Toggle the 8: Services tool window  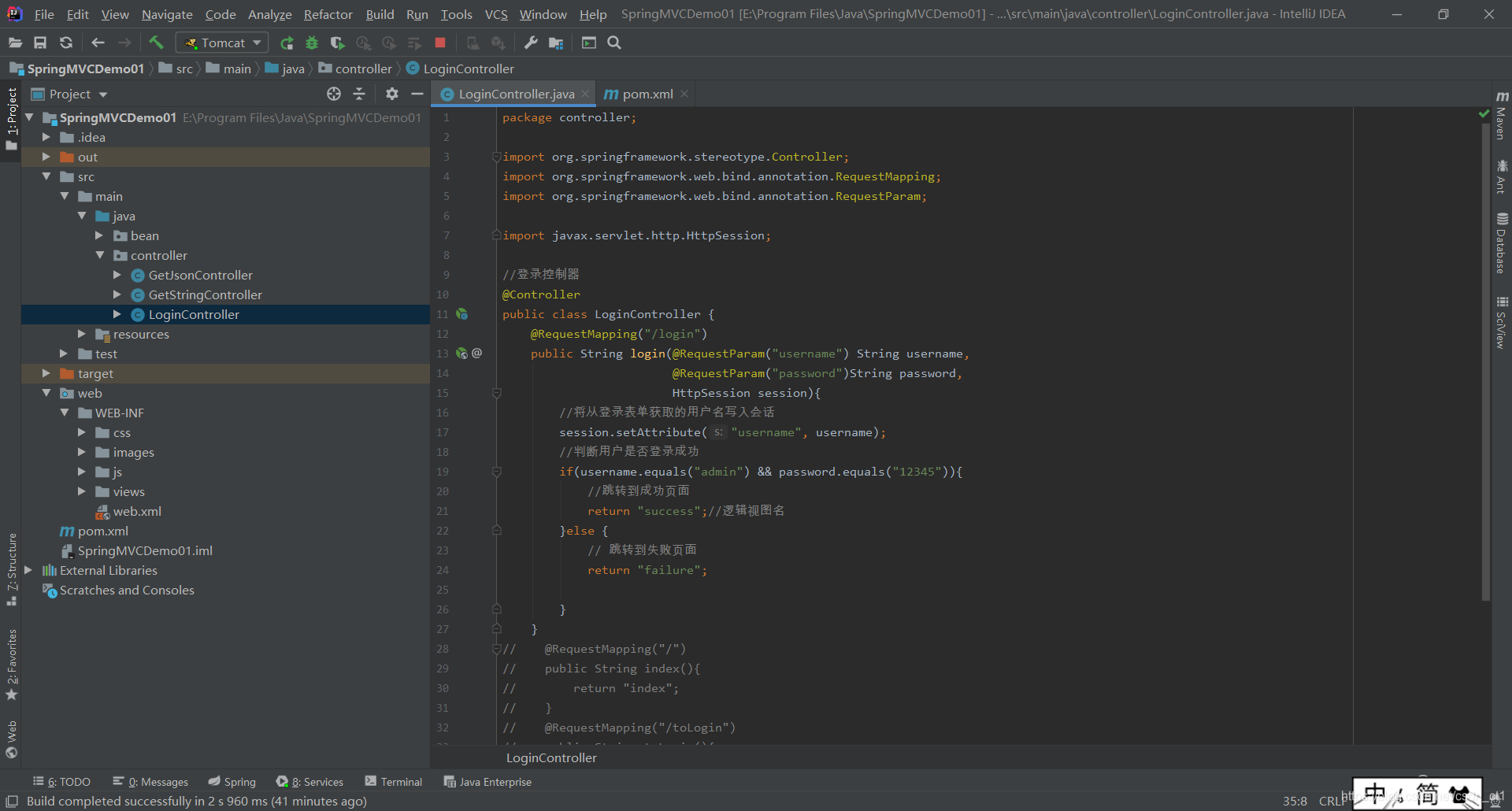click(309, 782)
